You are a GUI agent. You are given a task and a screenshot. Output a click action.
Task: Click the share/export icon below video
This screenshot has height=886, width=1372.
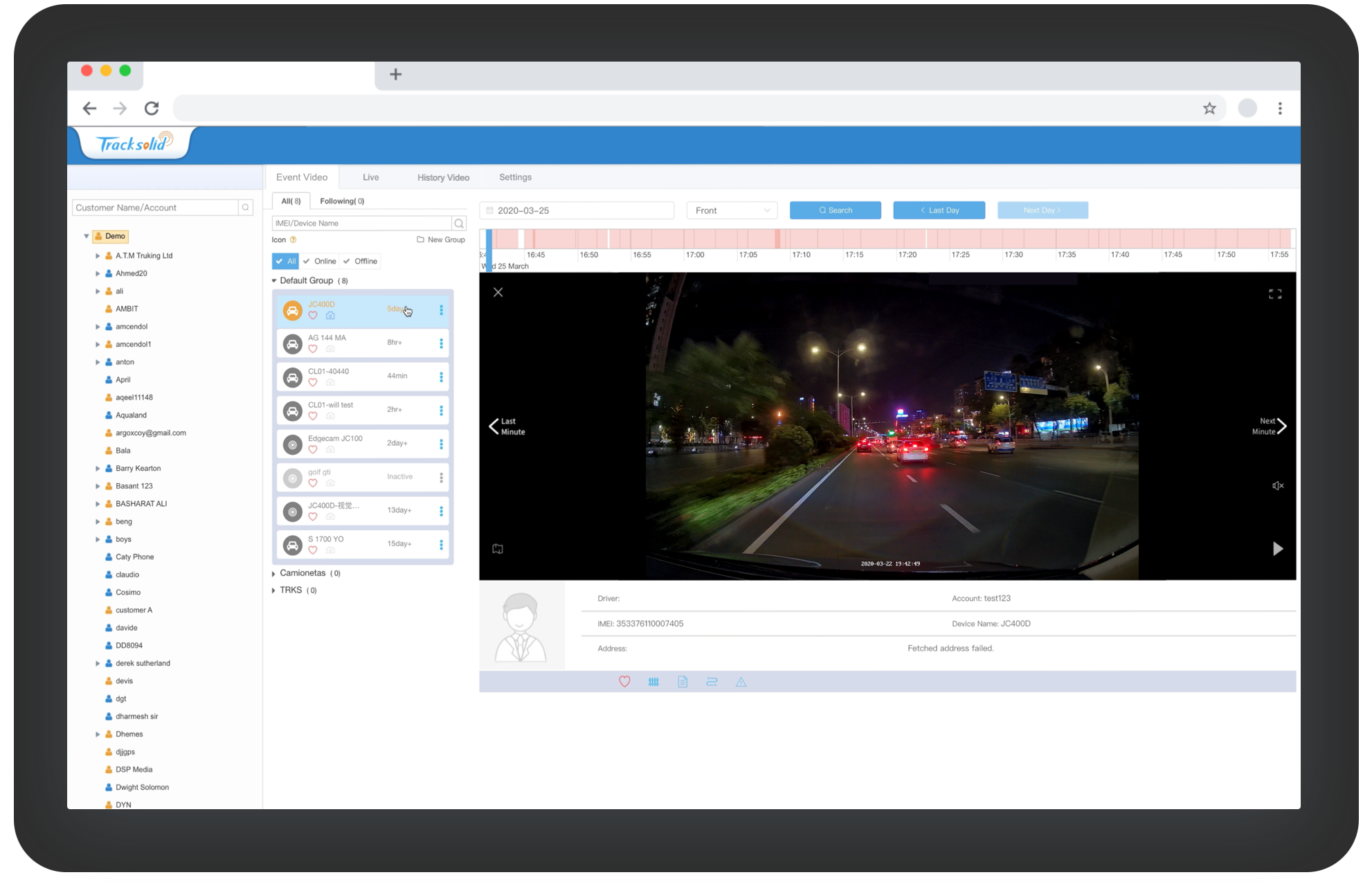point(712,681)
